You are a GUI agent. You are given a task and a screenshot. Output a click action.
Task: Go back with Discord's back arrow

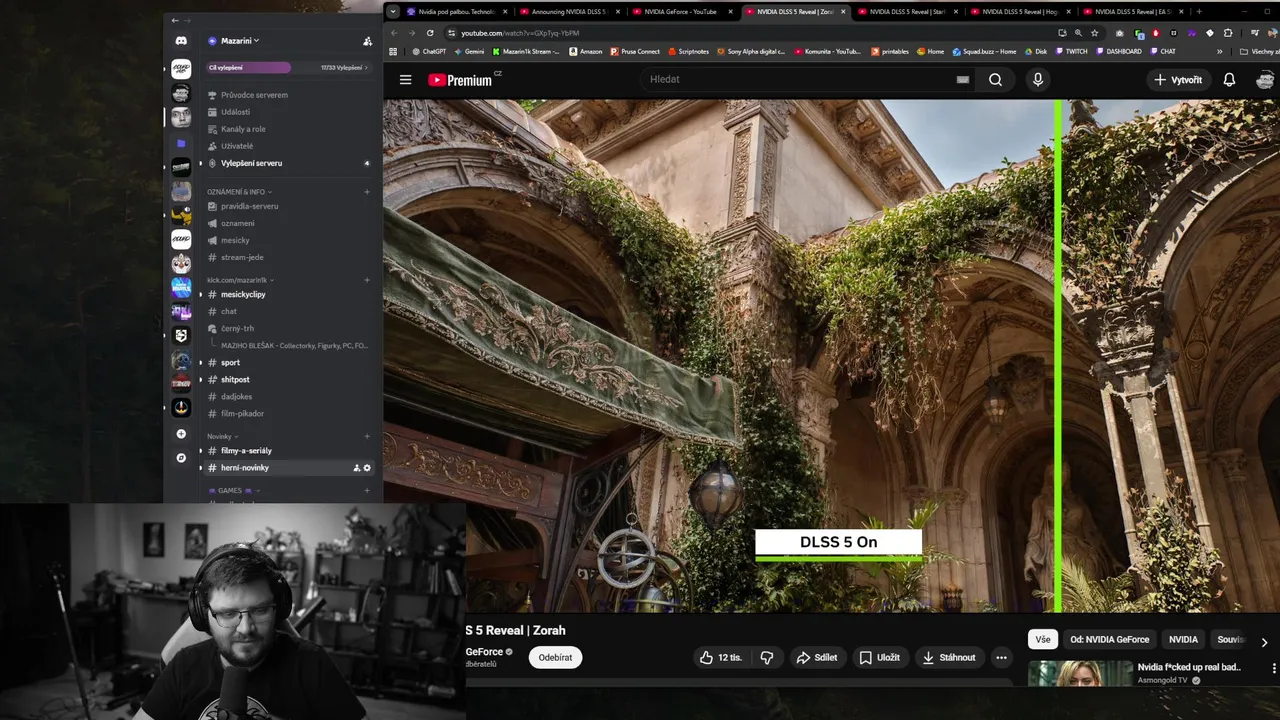[x=175, y=20]
